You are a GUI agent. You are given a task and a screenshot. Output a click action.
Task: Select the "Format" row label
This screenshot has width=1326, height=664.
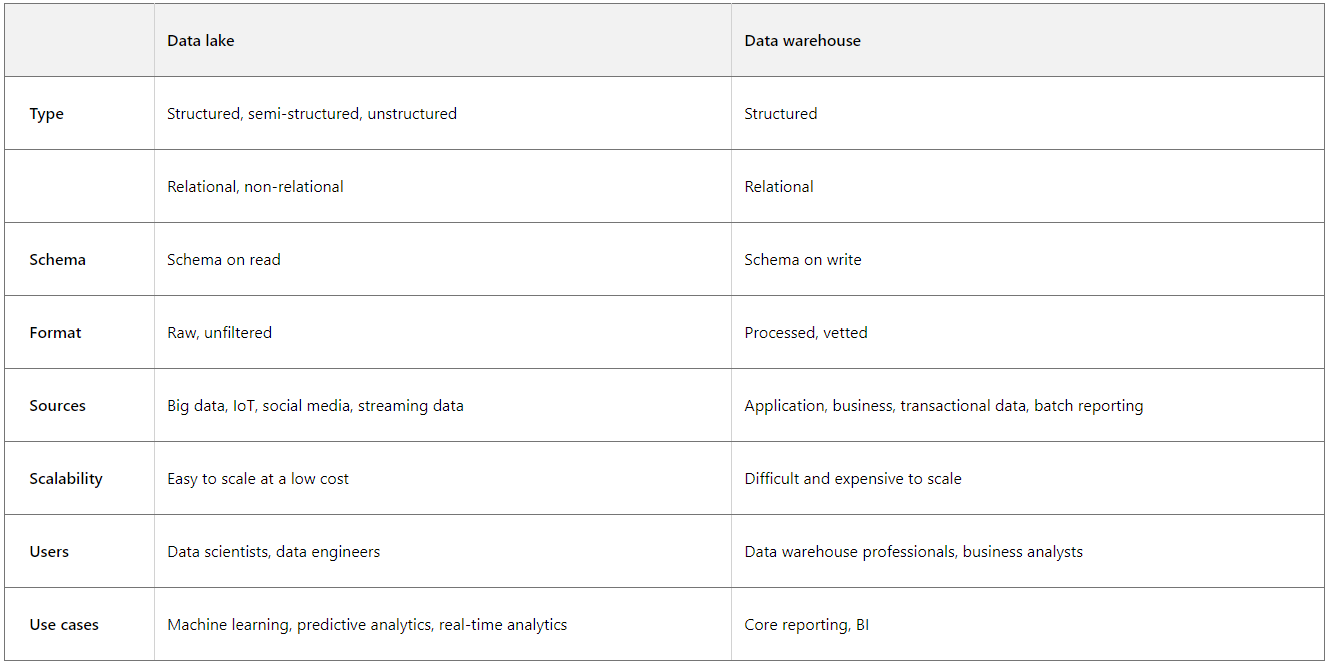pyautogui.click(x=56, y=333)
